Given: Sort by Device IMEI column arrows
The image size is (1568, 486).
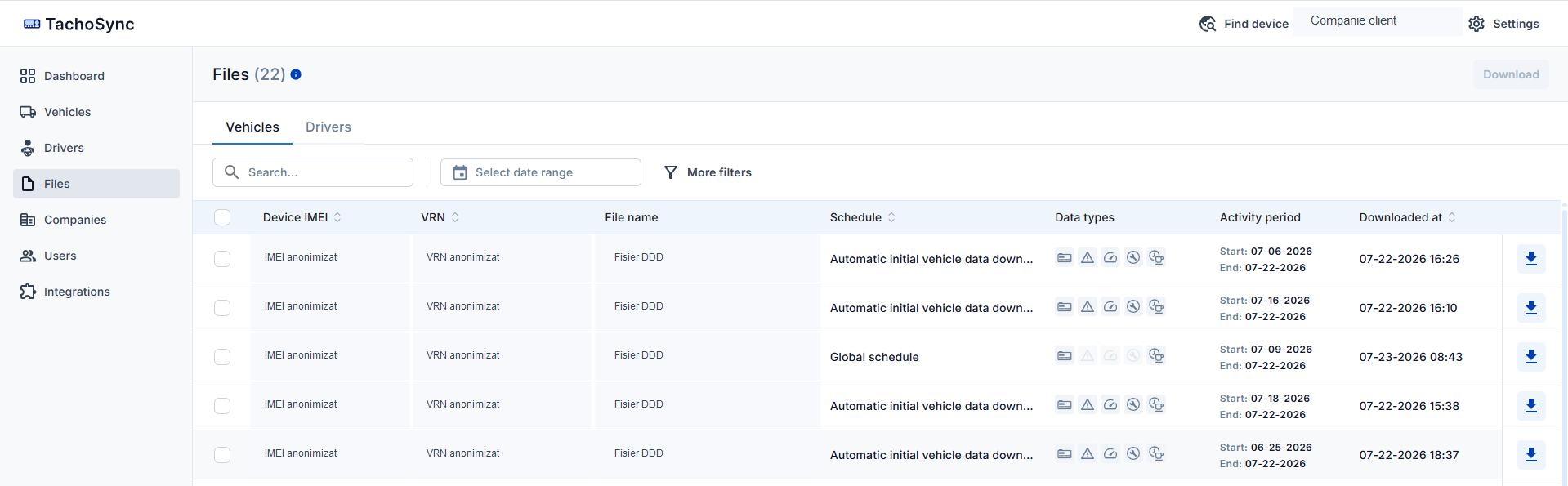Looking at the screenshot, I should pyautogui.click(x=337, y=217).
